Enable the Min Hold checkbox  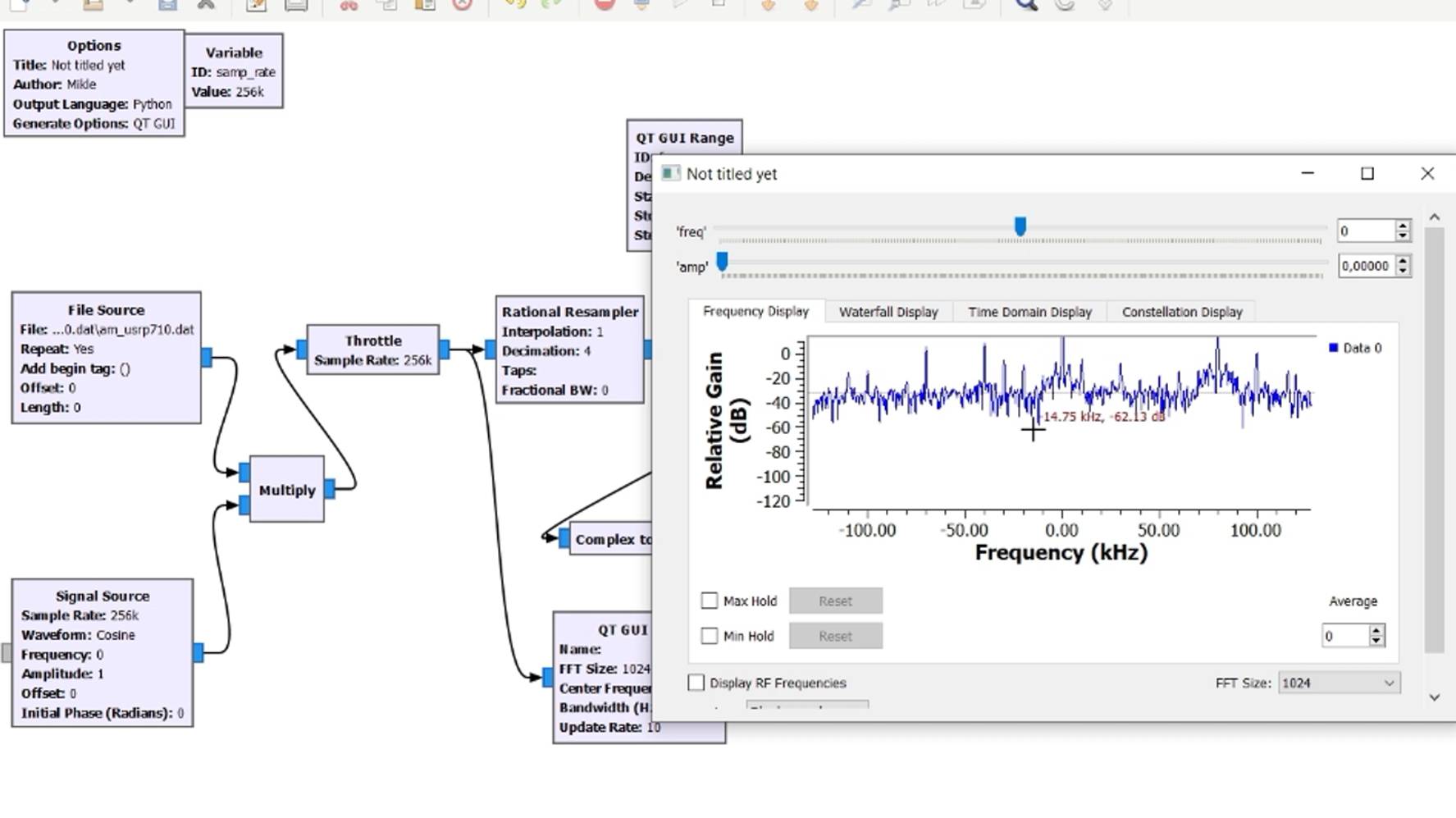(710, 636)
